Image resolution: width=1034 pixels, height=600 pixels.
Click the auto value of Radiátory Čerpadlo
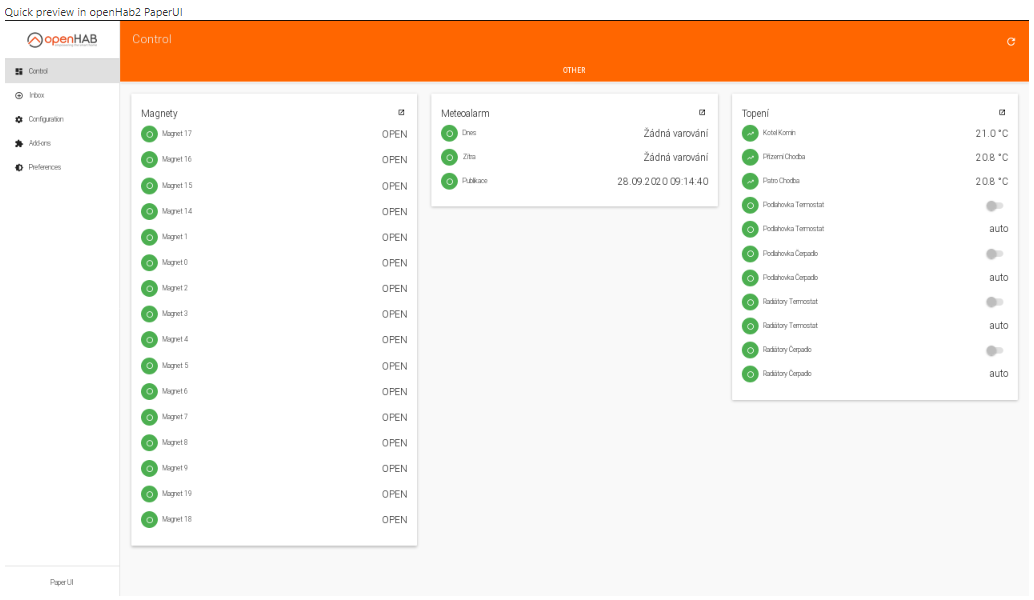998,374
